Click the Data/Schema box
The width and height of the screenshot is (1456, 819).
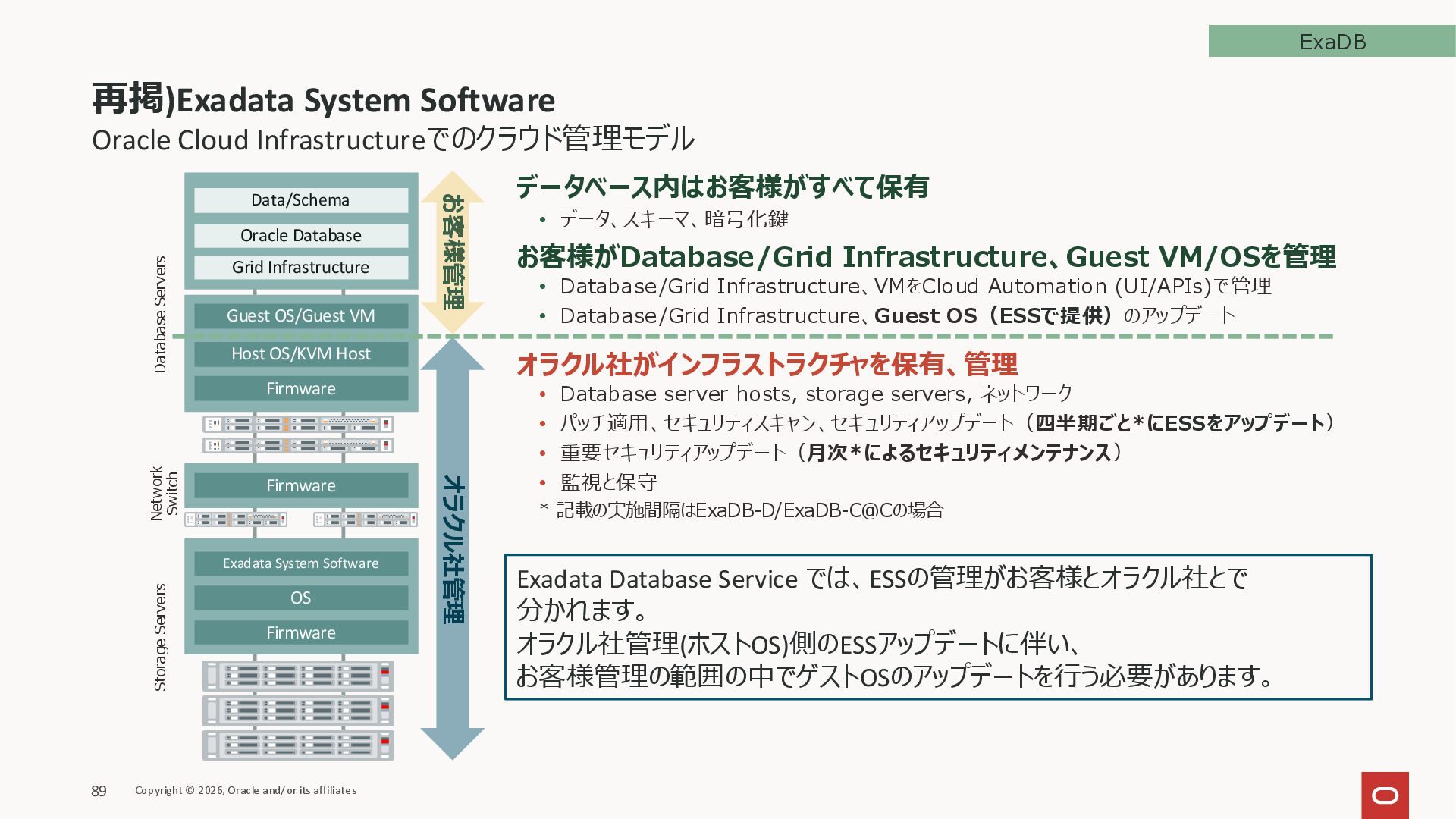coord(300,200)
